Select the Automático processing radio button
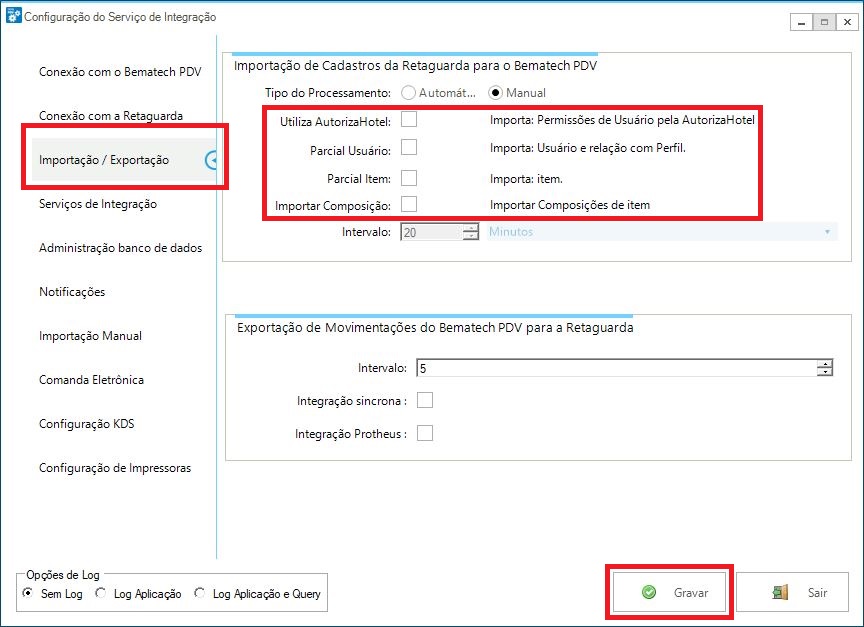 (408, 93)
